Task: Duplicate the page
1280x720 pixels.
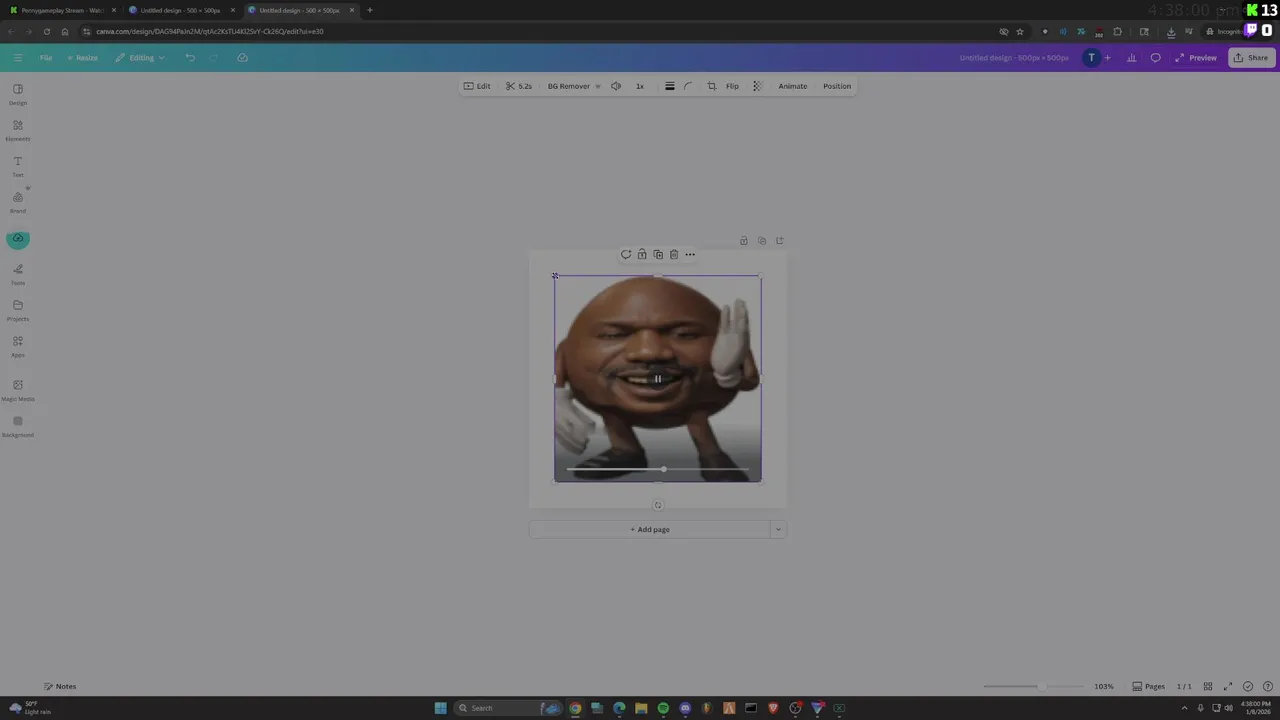Action: tap(762, 241)
